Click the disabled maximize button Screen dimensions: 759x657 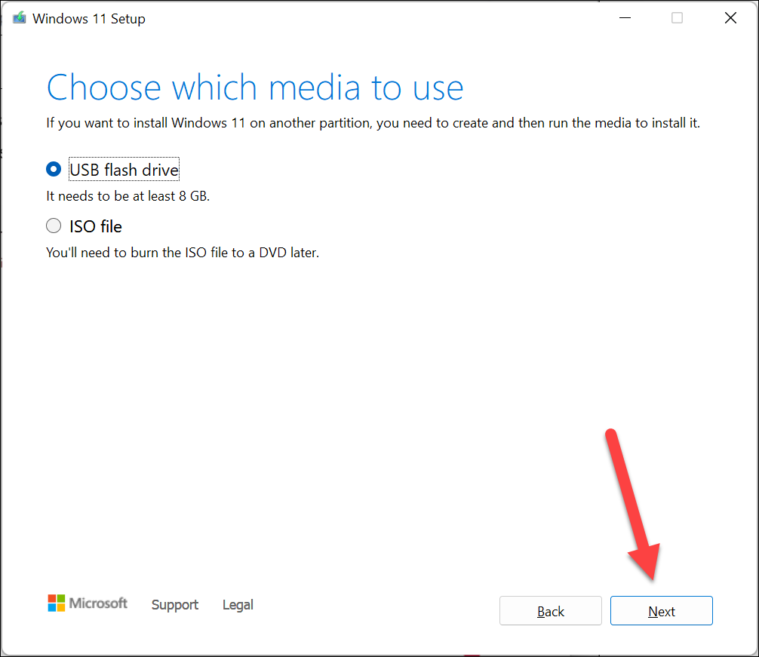click(677, 18)
